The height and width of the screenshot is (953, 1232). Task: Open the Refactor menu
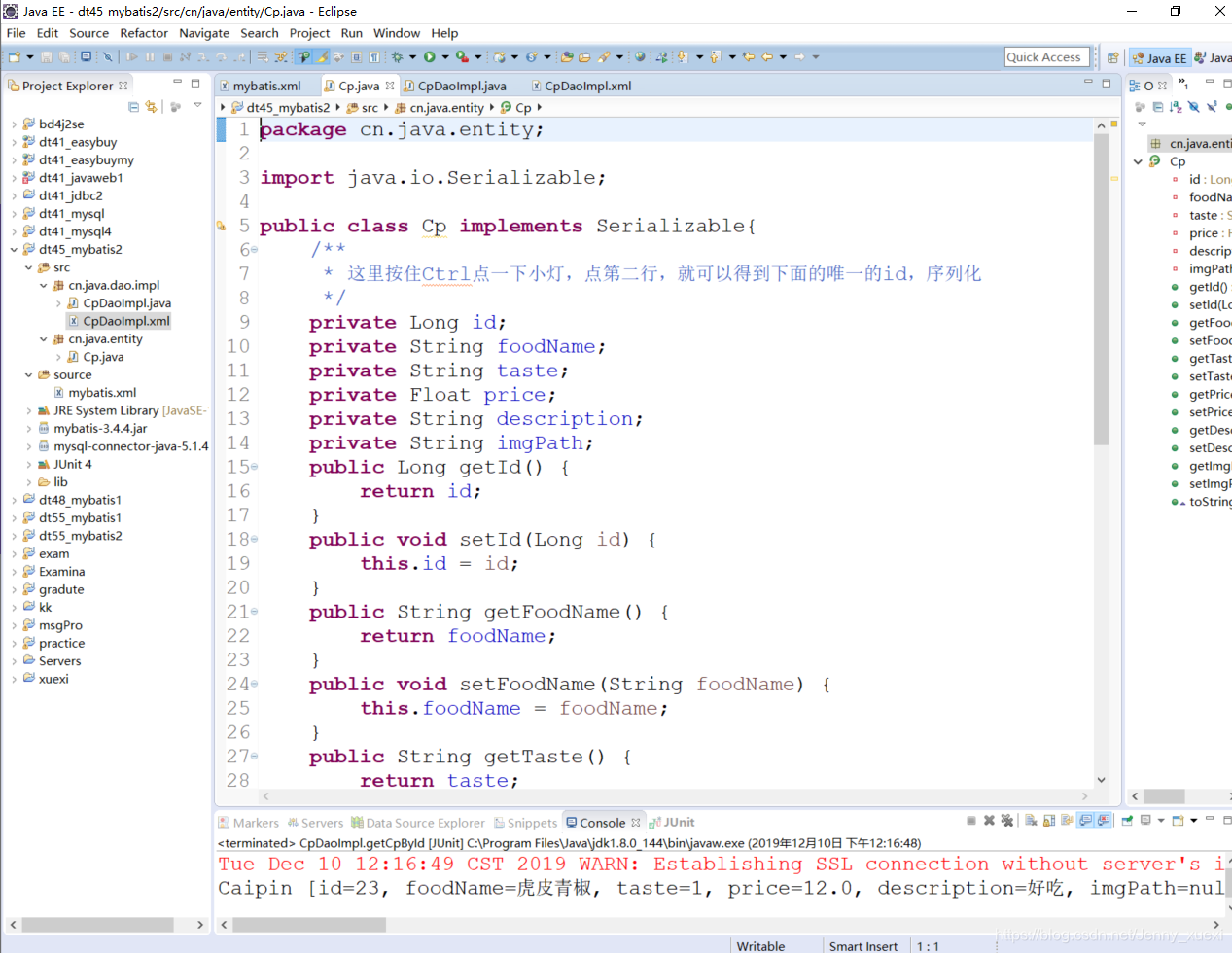click(144, 33)
